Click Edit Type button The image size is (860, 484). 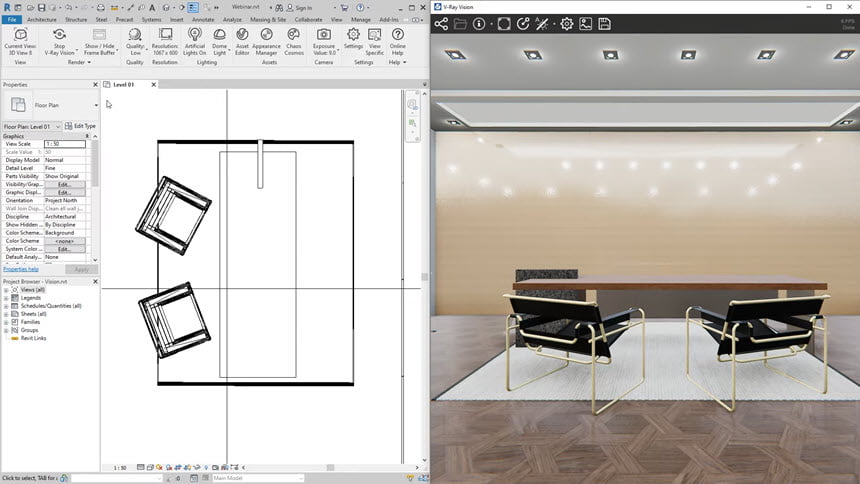[x=80, y=126]
